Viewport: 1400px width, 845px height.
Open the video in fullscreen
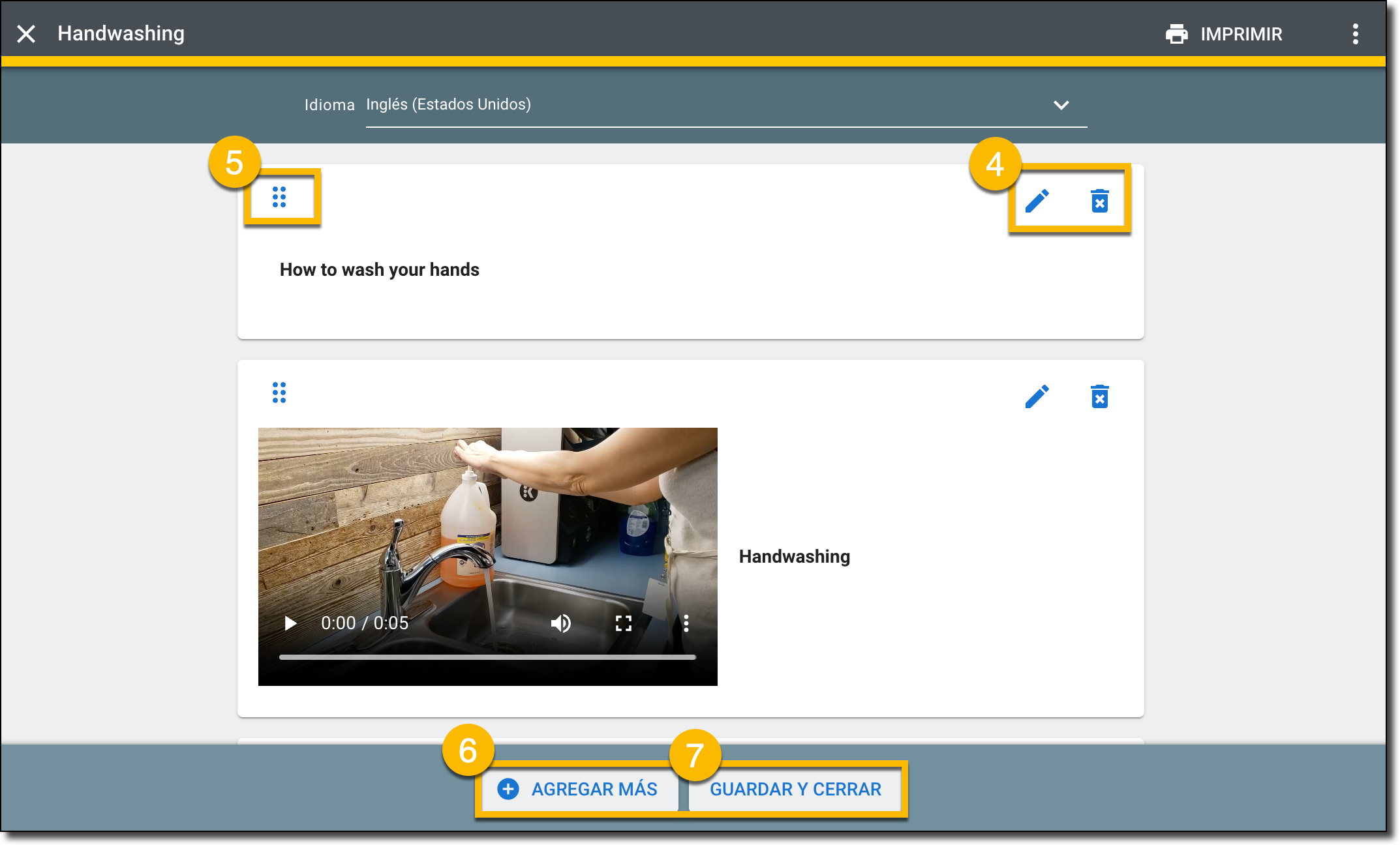(x=624, y=623)
